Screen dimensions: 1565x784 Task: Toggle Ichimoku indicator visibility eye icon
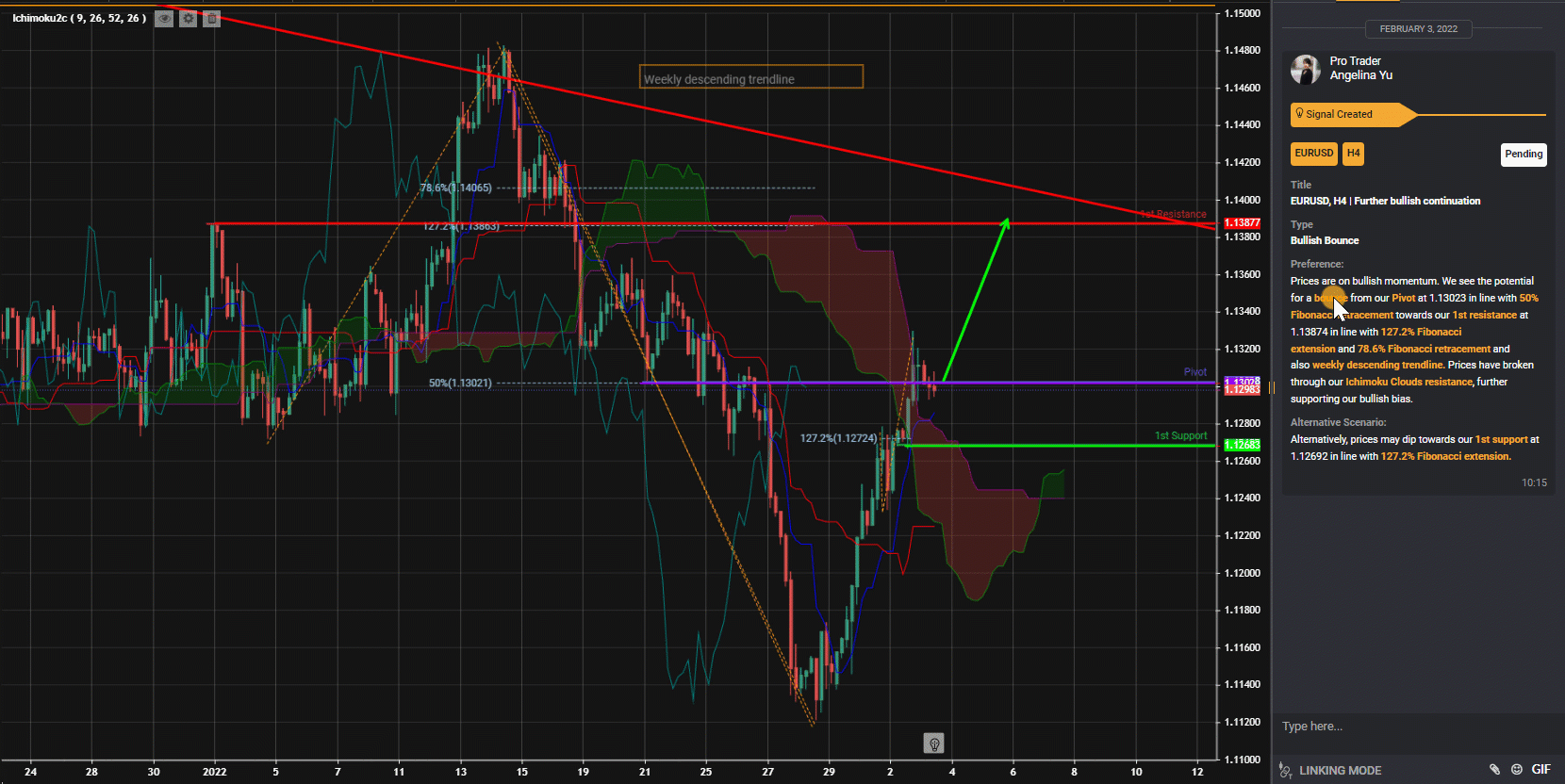coord(164,19)
